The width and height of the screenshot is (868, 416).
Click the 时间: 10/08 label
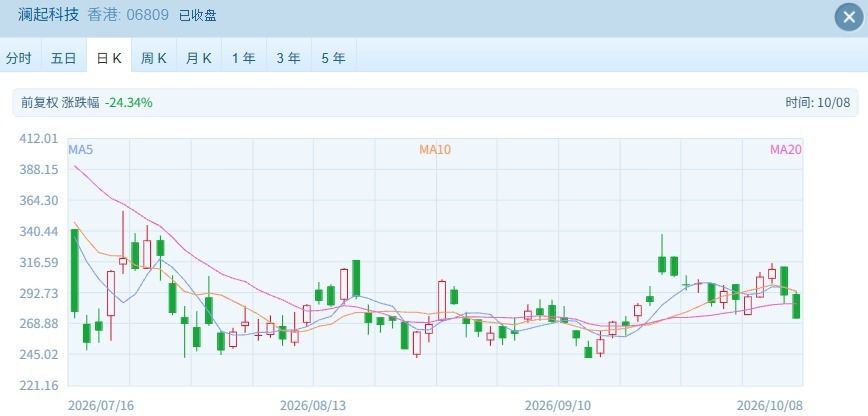[x=818, y=102]
